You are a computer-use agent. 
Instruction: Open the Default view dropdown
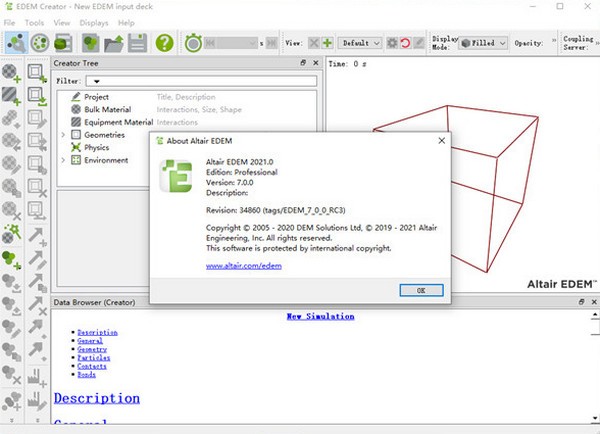(x=361, y=43)
